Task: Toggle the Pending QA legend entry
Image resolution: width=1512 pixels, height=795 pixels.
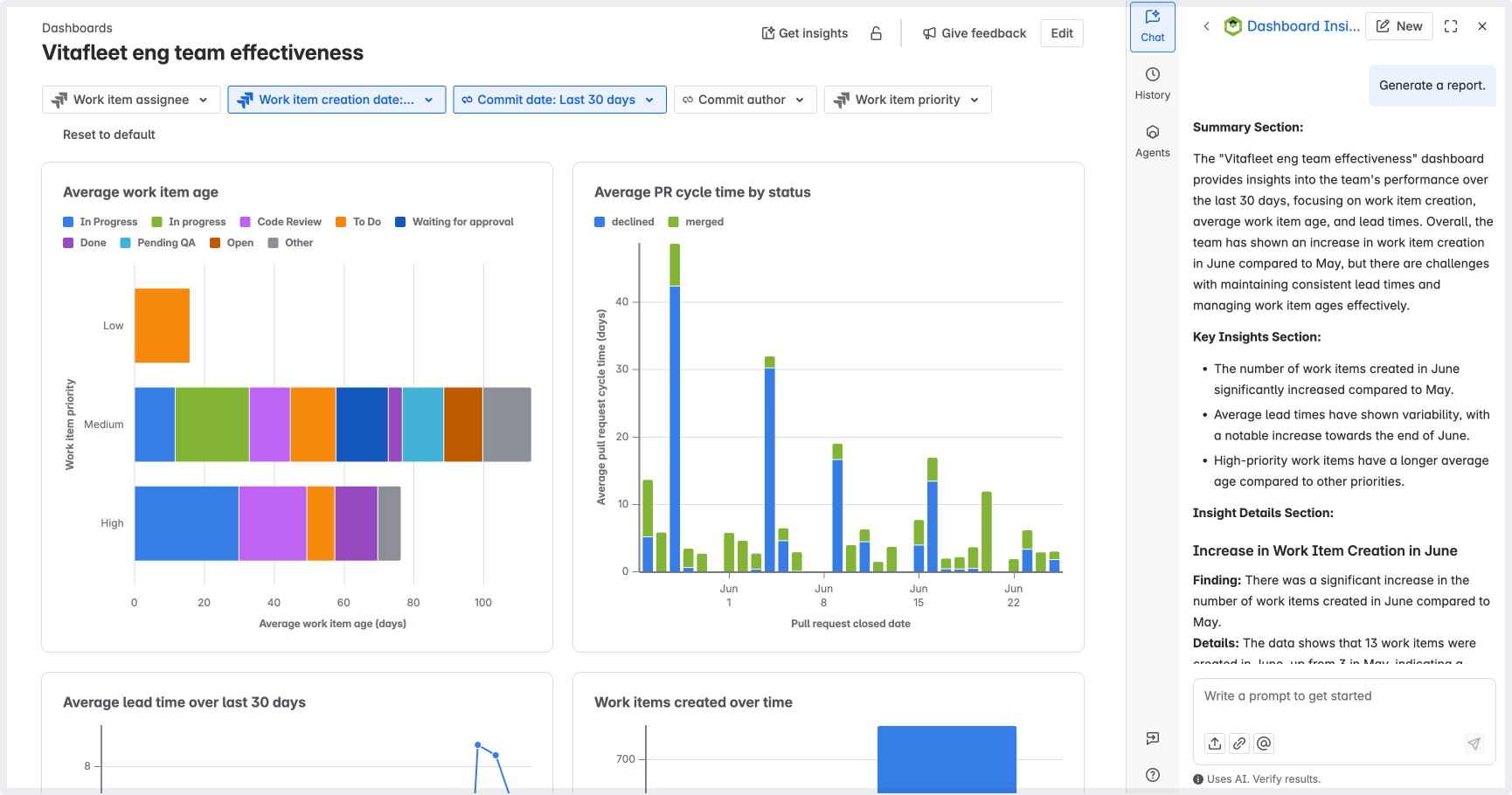Action: coord(157,243)
